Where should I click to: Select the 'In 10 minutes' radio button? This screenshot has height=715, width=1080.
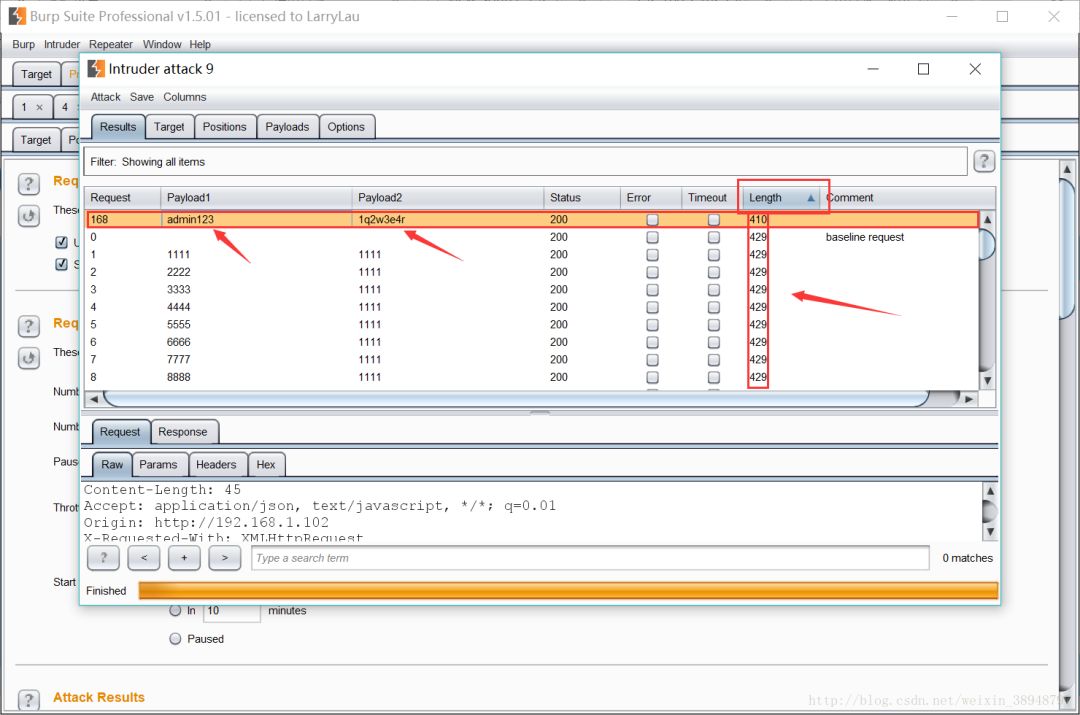point(176,610)
